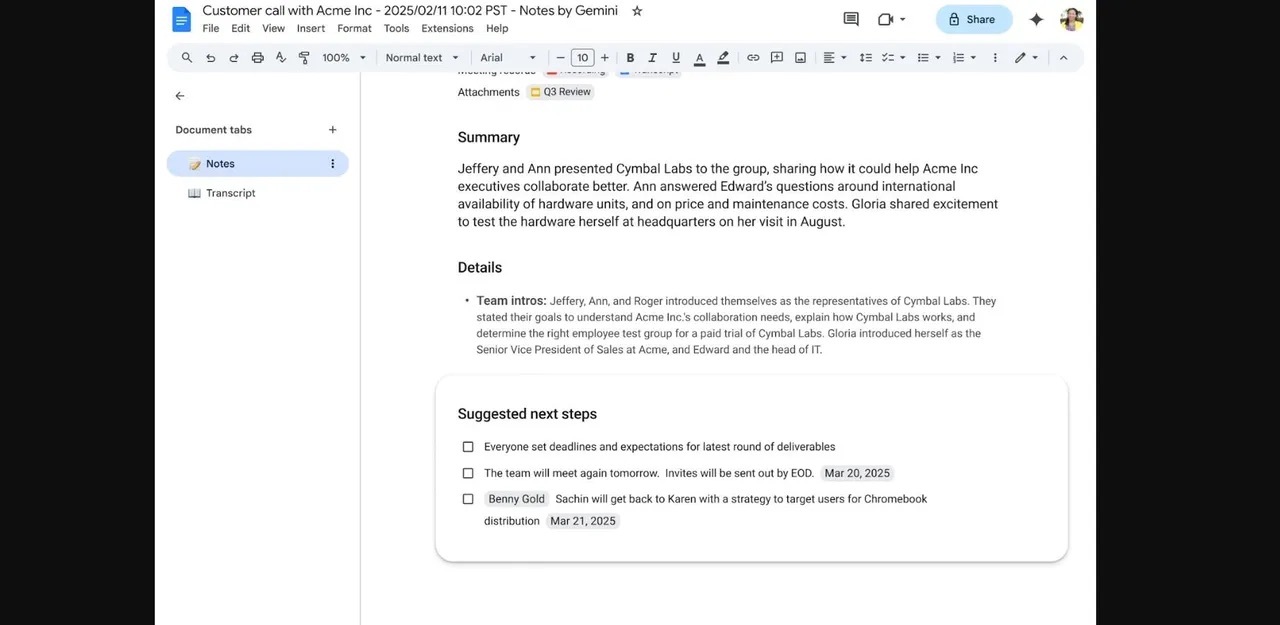Hide the menus with the collapse arrow

click(x=1063, y=58)
